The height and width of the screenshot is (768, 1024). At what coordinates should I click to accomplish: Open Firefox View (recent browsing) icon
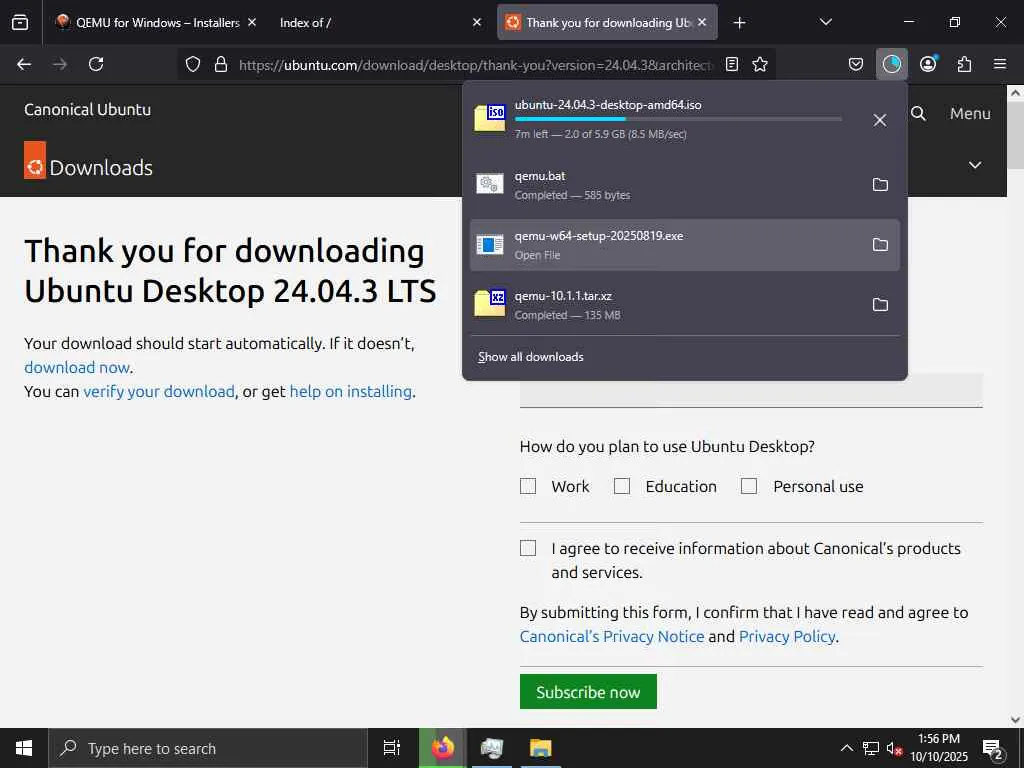(20, 22)
